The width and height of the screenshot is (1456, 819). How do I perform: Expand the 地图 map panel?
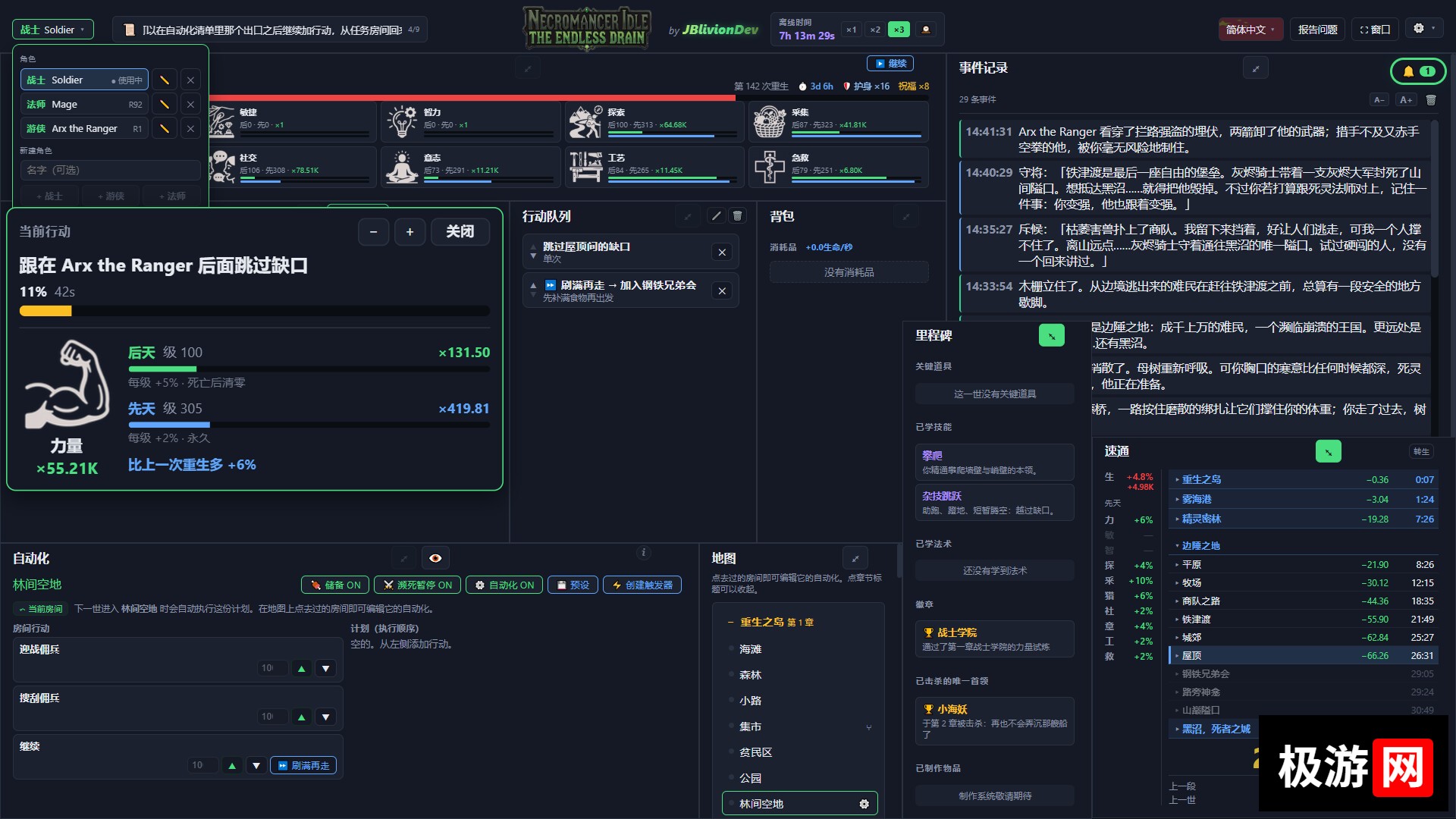pos(855,558)
